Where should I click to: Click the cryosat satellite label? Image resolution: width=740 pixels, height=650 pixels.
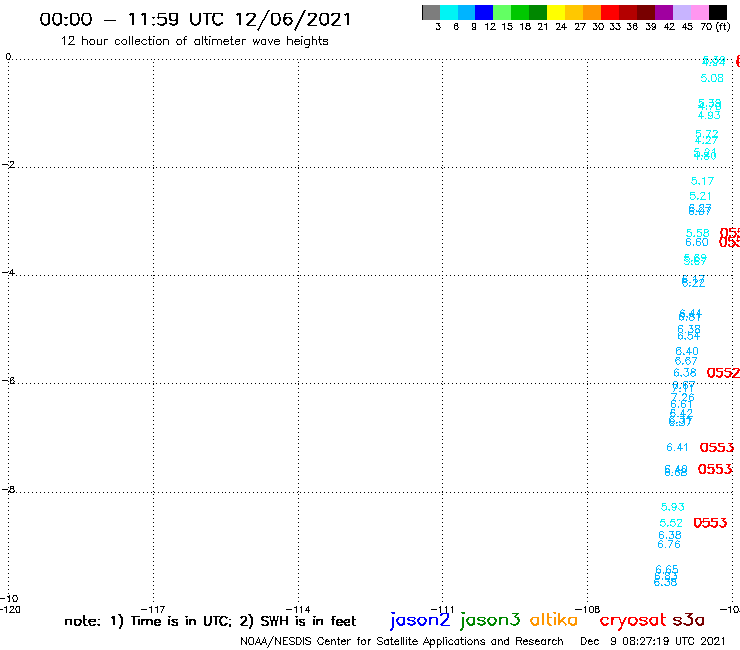pos(633,621)
